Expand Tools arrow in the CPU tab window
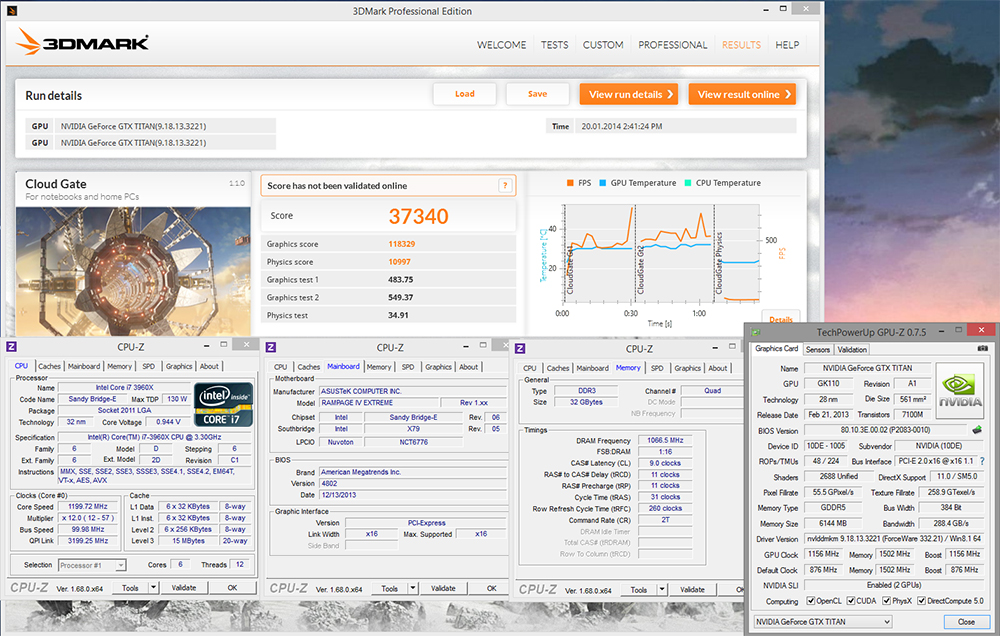 [x=154, y=588]
